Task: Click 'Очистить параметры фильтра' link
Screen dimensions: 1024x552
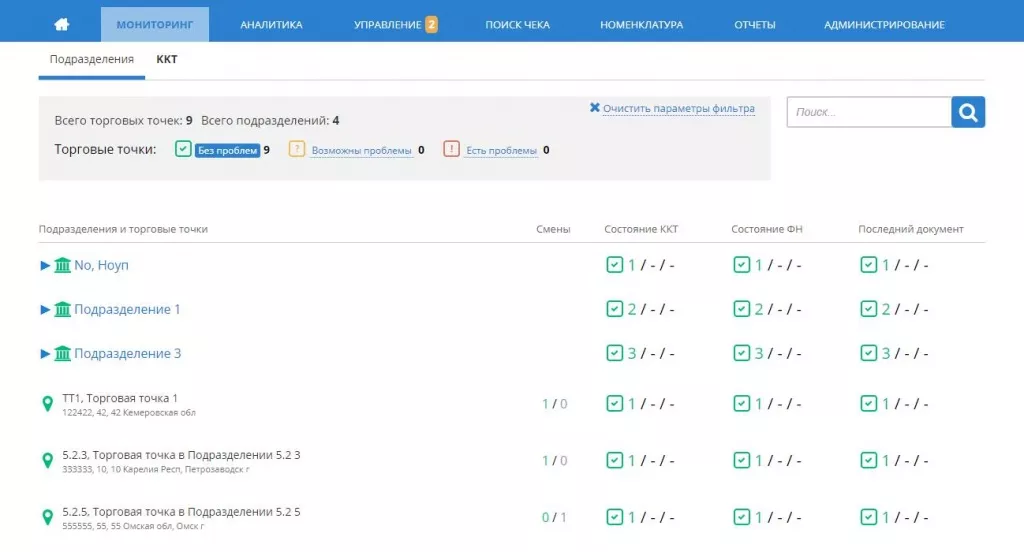Action: tap(678, 109)
